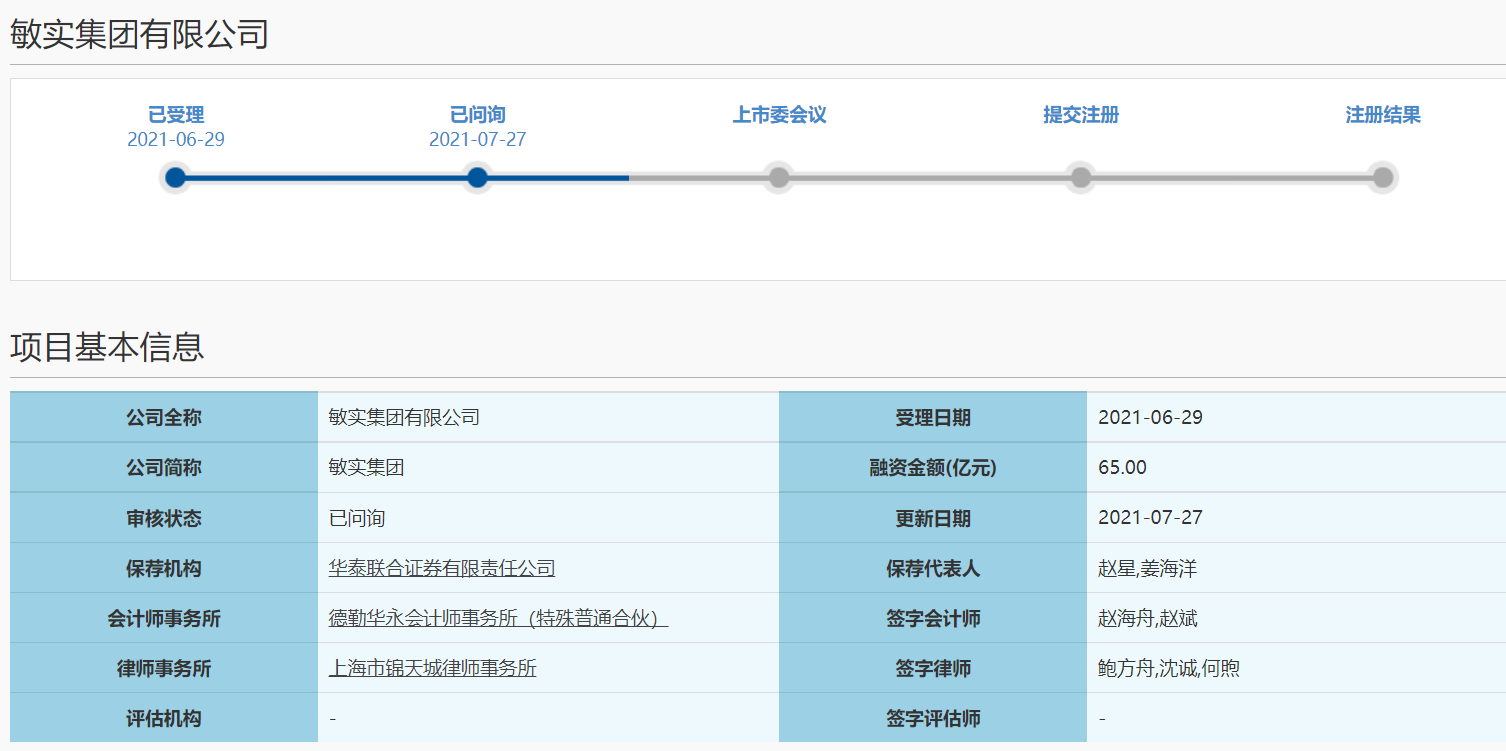
Task: Click the blue completed segment of progress bar
Action: 327,178
